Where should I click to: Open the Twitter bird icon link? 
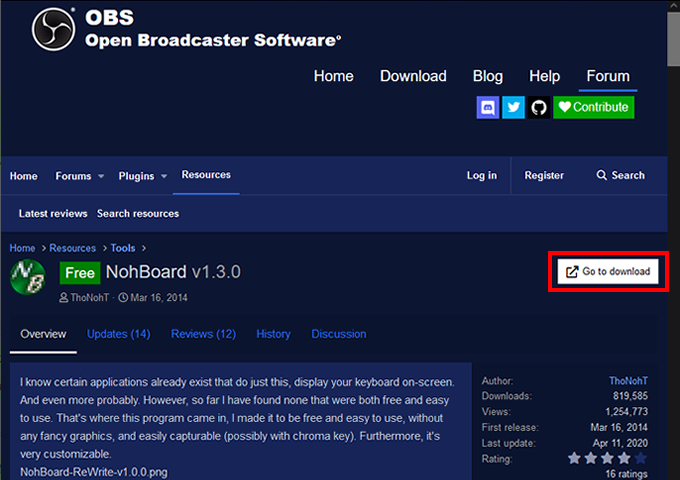(x=513, y=107)
